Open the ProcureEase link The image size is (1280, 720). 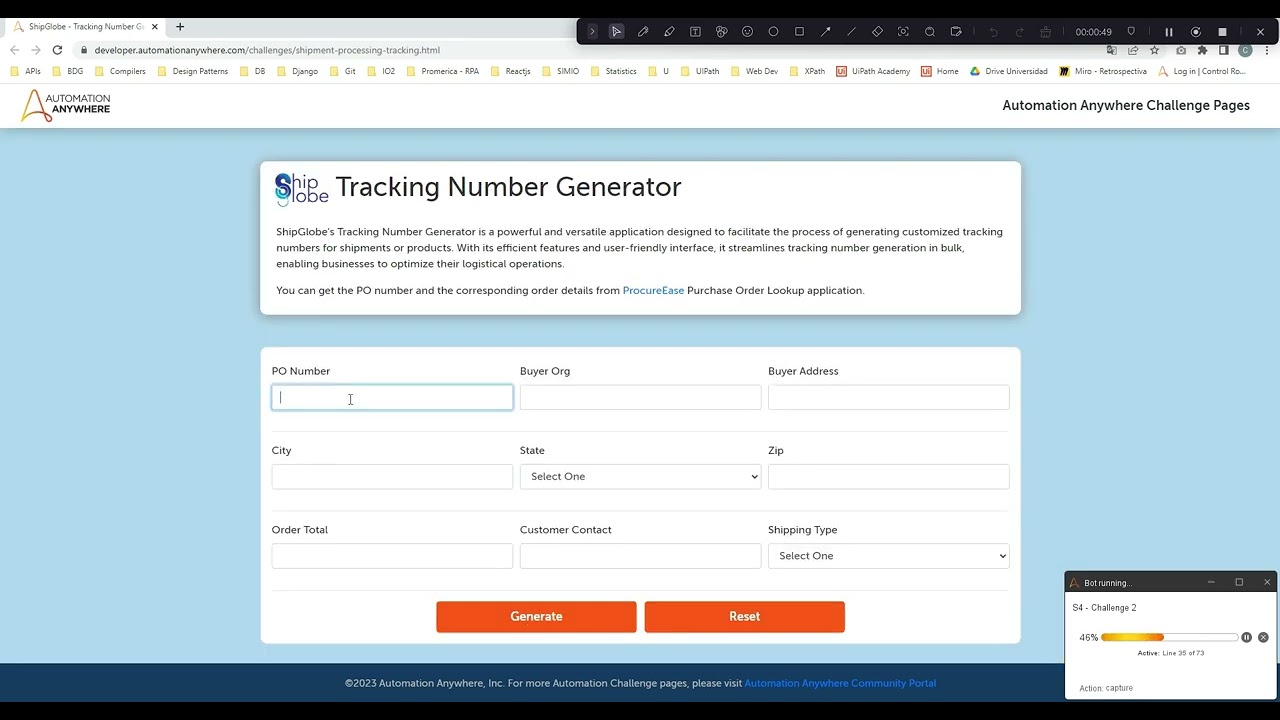(x=653, y=290)
